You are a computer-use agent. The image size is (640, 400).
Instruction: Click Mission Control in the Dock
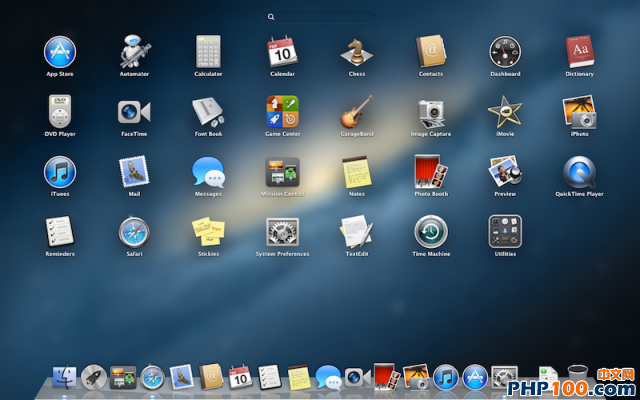pyautogui.click(x=123, y=378)
